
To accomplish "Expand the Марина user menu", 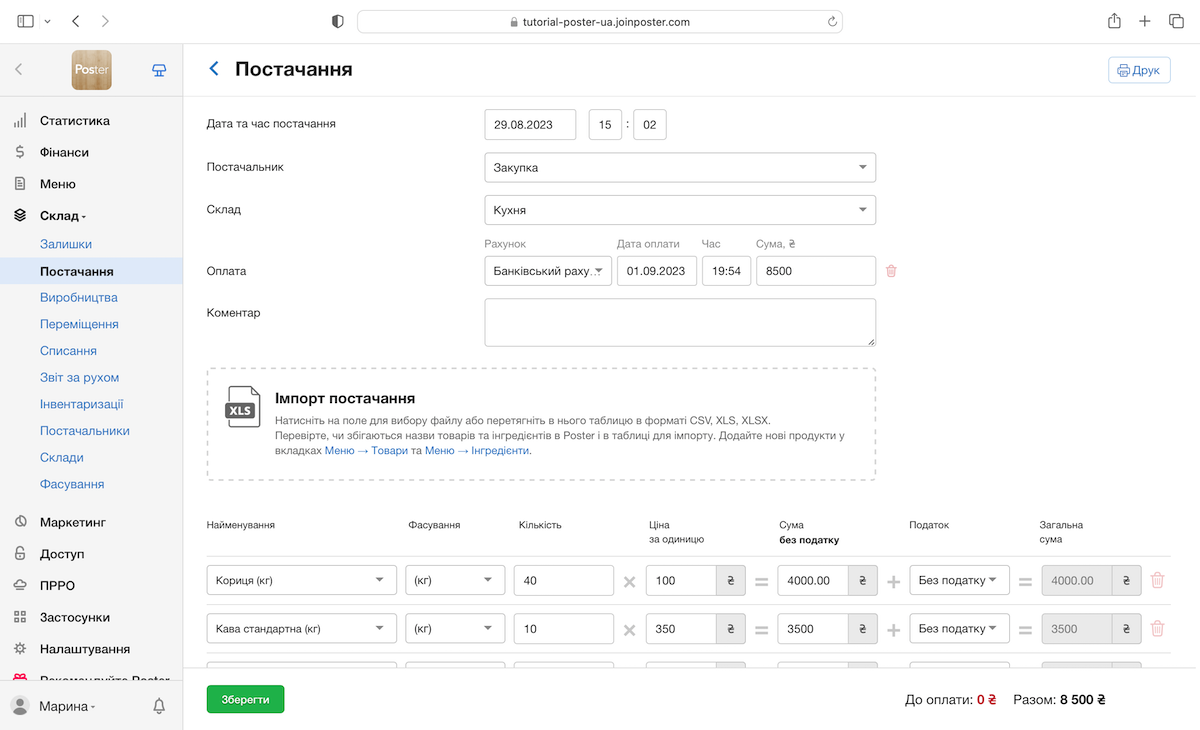I will [68, 707].
